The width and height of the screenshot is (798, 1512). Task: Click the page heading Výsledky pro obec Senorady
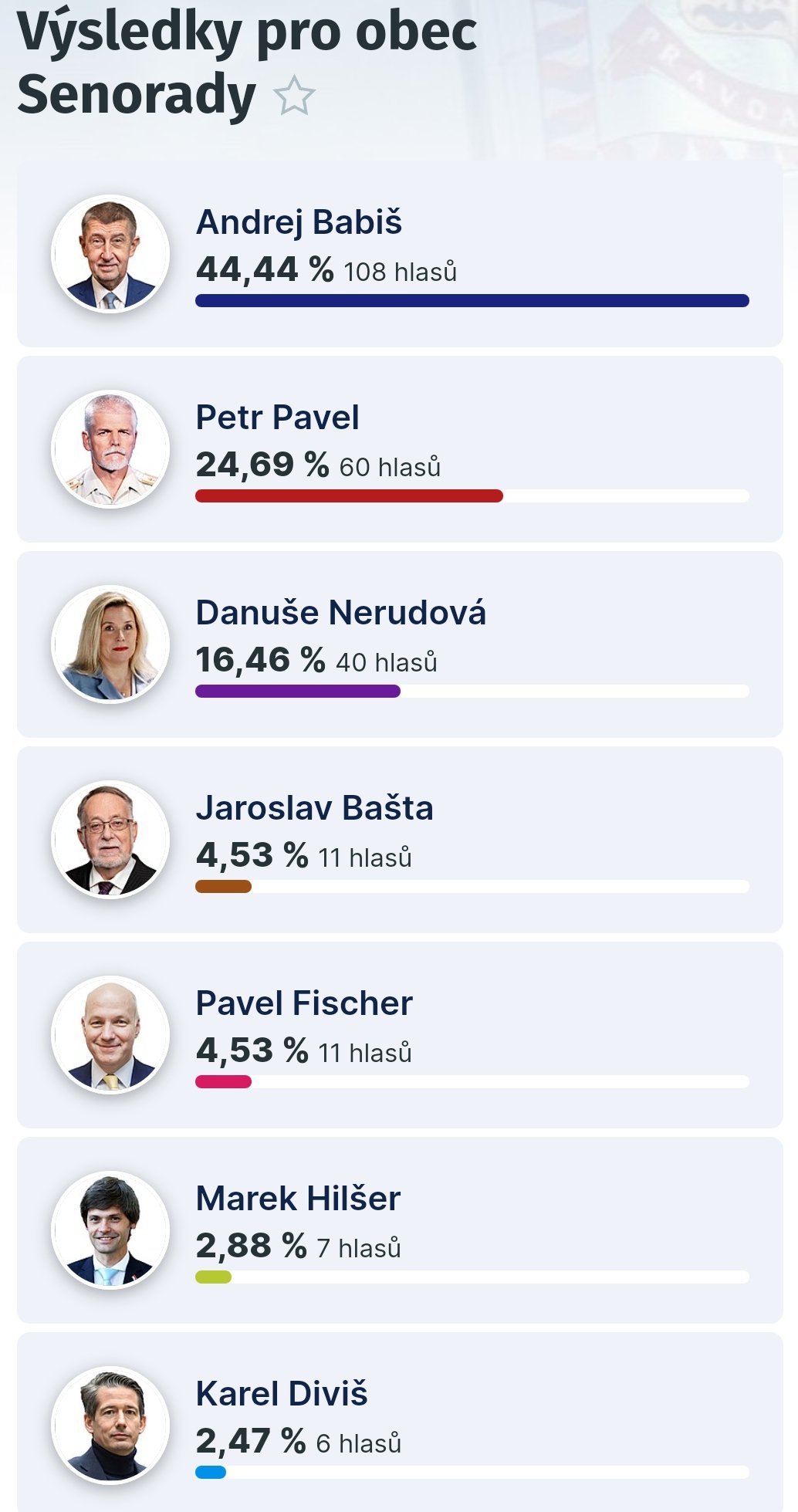[x=247, y=63]
